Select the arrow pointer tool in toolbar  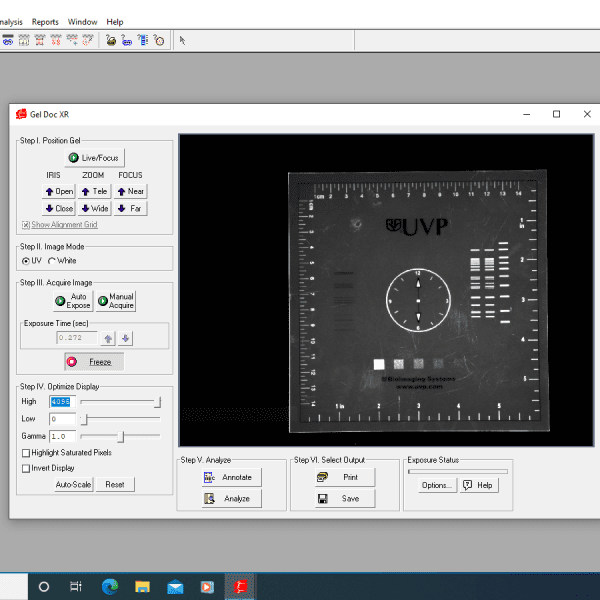pyautogui.click(x=183, y=40)
